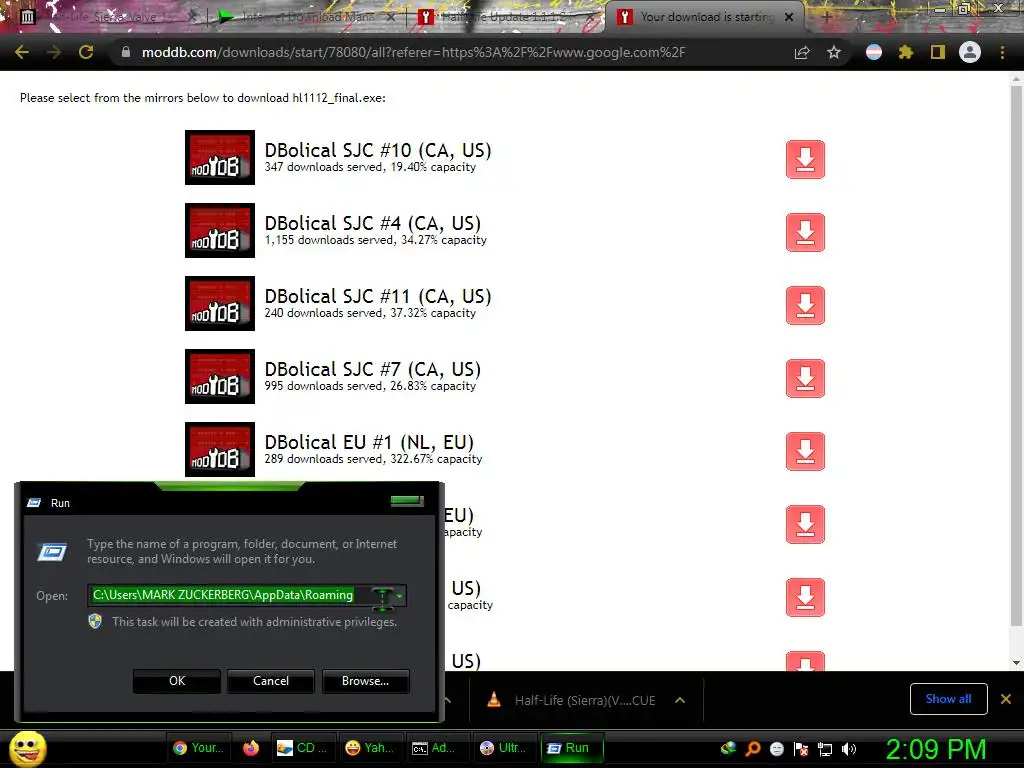Switch to Chrome 'Your...' taskbar button
Viewport: 1024px width, 768px height.
coord(199,748)
